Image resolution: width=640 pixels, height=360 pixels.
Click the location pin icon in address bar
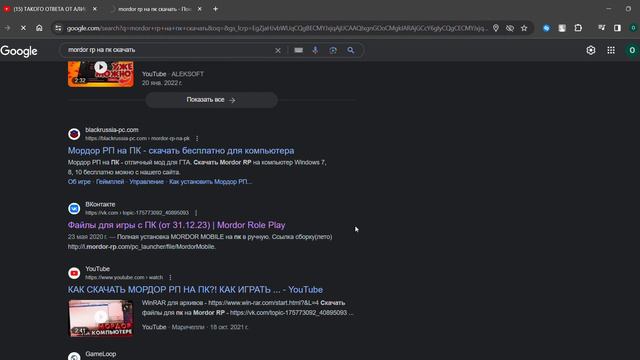tap(496, 28)
